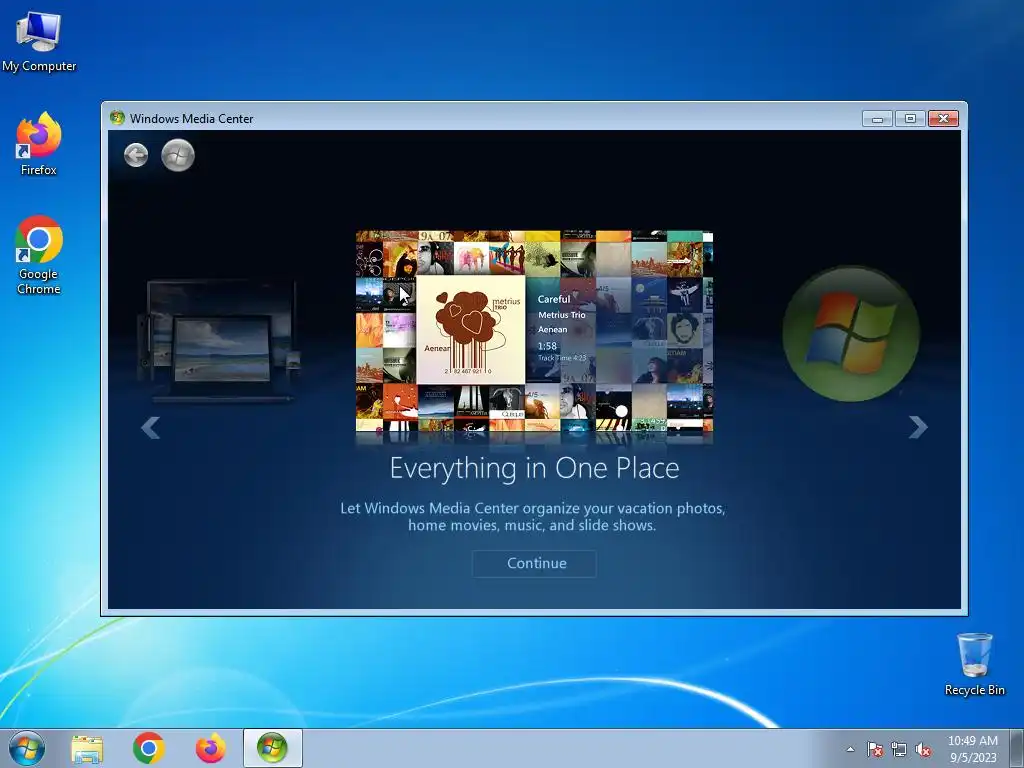Click the Media Center taskbar button
The image size is (1024, 768).
click(272, 748)
